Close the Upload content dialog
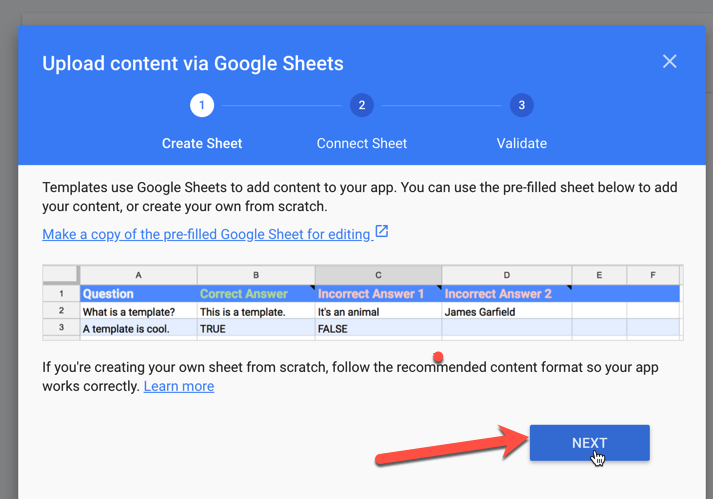The width and height of the screenshot is (713, 499). 669,61
